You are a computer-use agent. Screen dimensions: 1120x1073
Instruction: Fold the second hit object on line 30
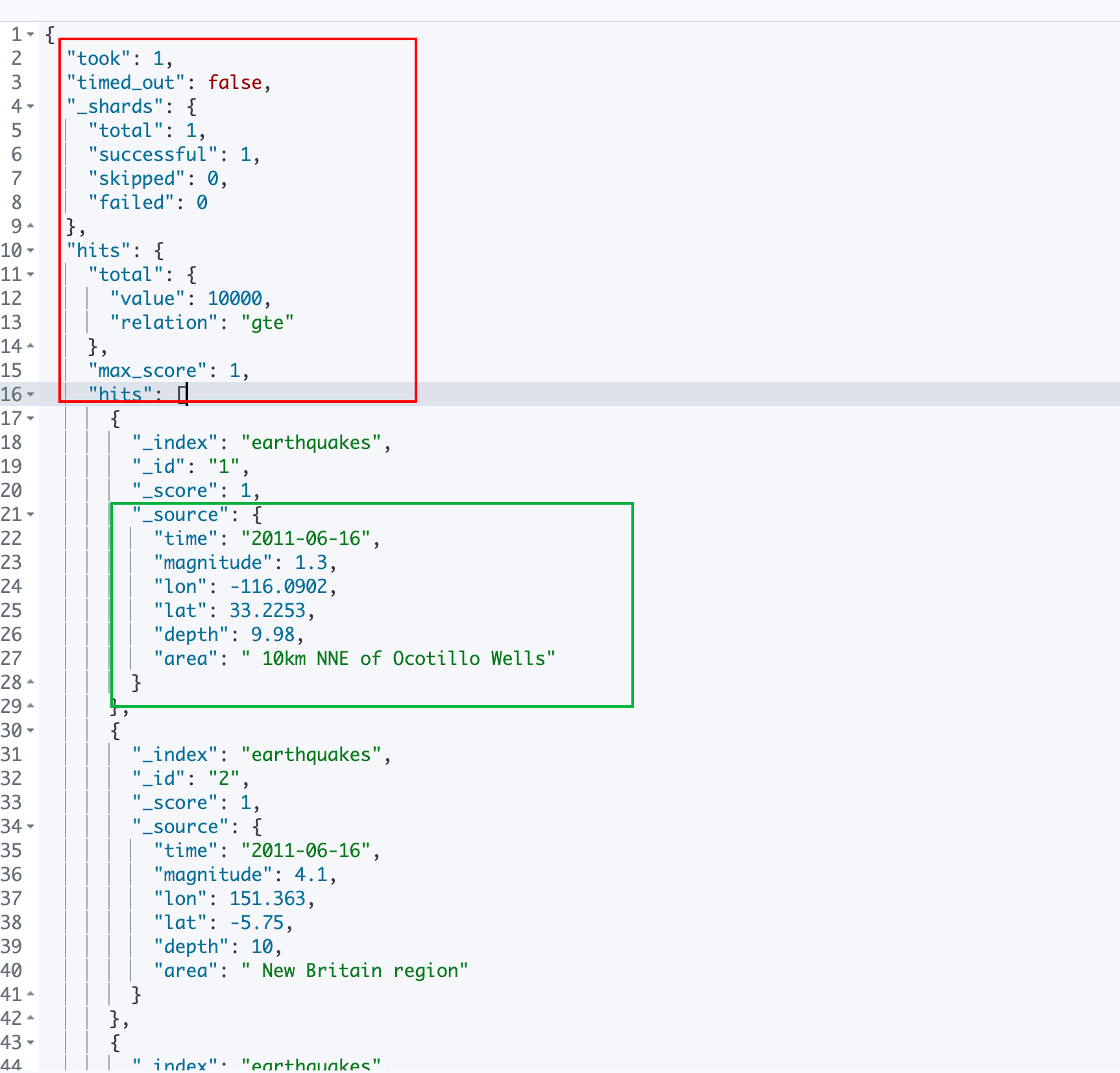30,730
